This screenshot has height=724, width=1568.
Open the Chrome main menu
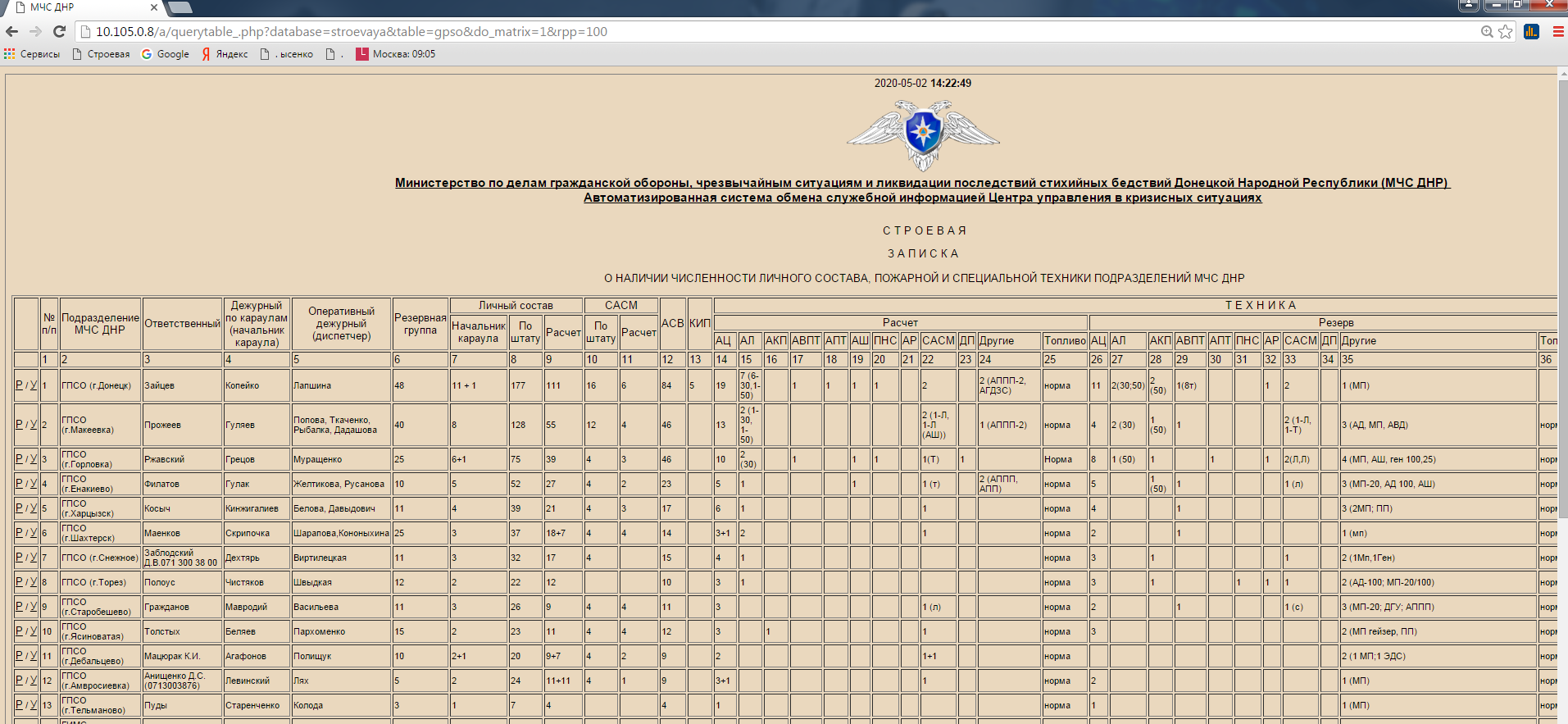click(x=1558, y=32)
